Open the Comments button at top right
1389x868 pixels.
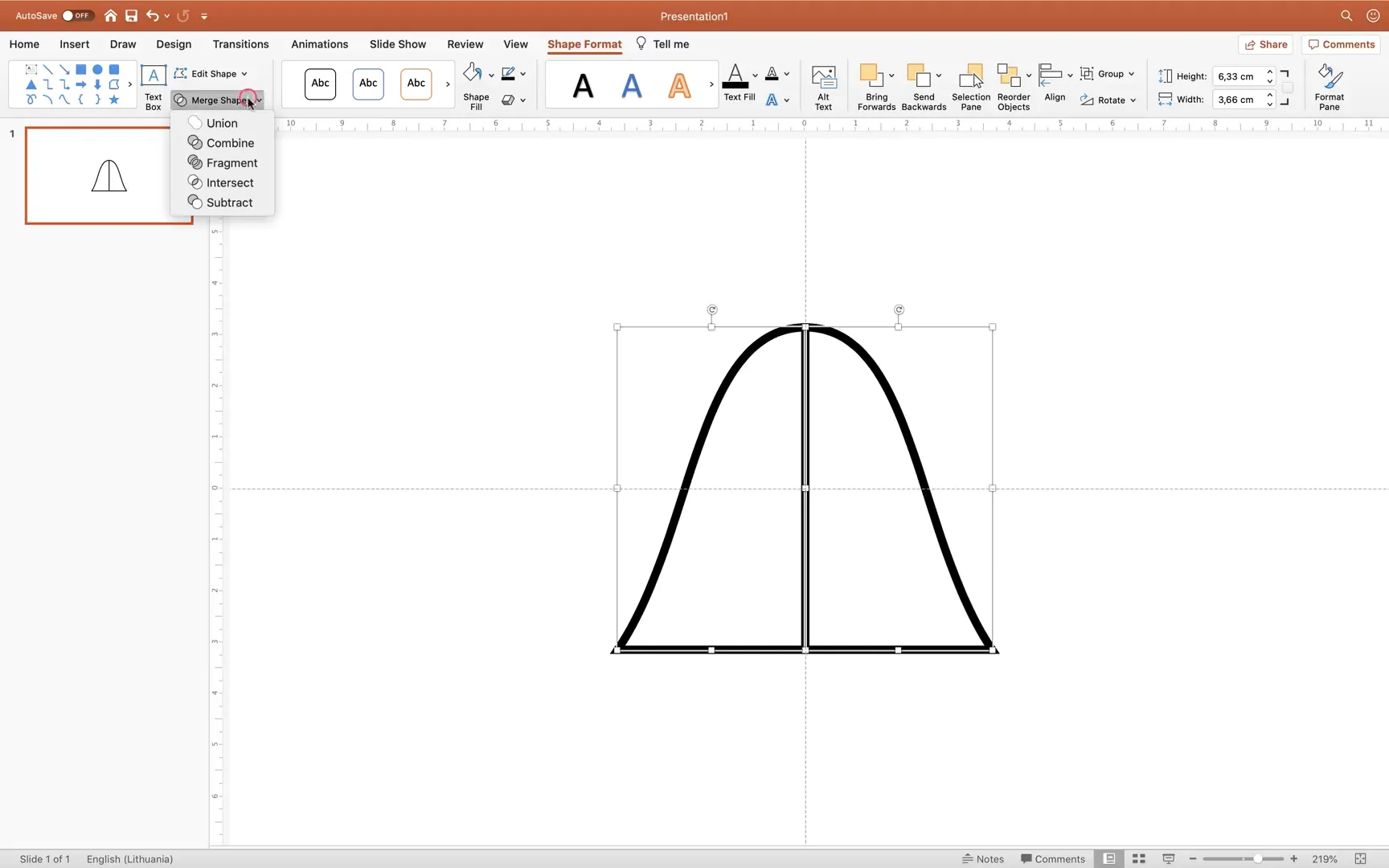tap(1342, 44)
